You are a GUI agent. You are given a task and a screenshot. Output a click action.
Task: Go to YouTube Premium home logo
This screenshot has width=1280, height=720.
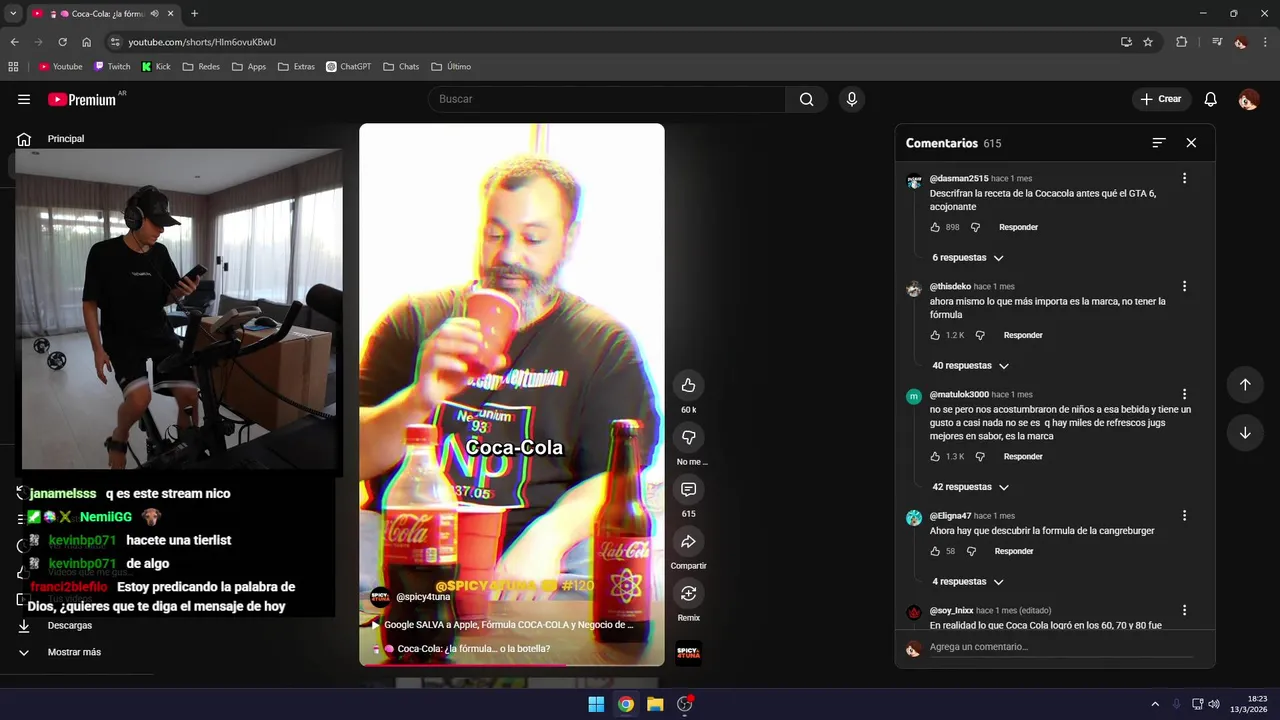pos(82,99)
